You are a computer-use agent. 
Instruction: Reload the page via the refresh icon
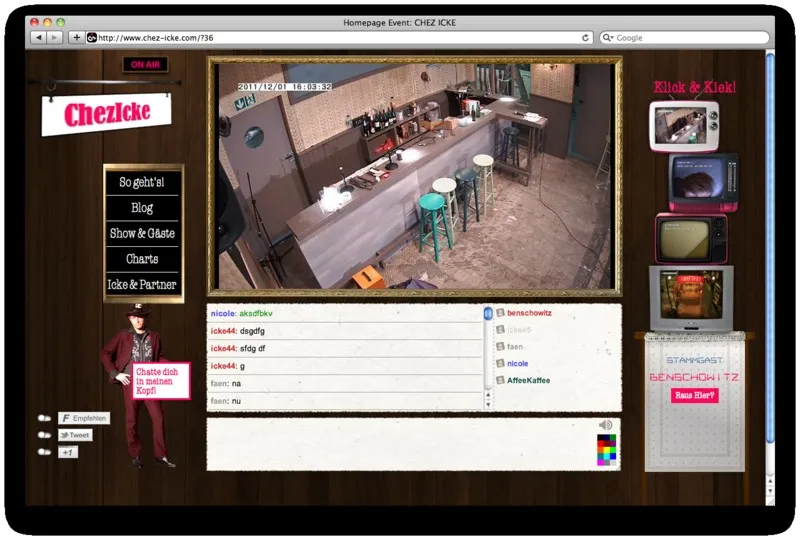coord(585,37)
